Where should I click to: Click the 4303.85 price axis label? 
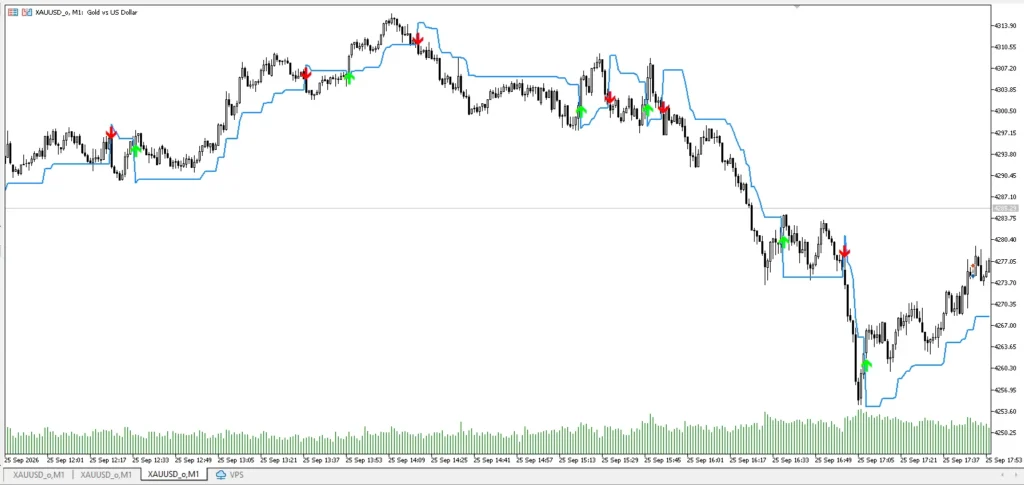coord(1006,89)
